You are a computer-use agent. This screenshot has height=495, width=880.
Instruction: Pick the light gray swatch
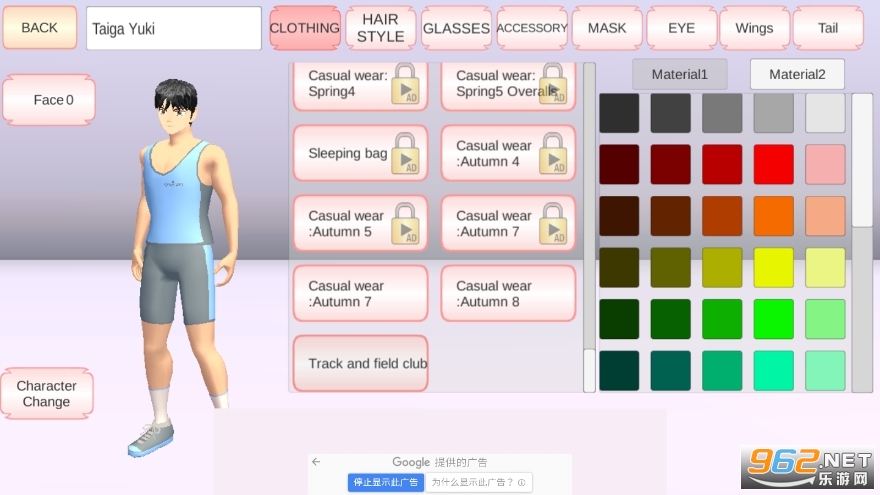pyautogui.click(x=774, y=113)
